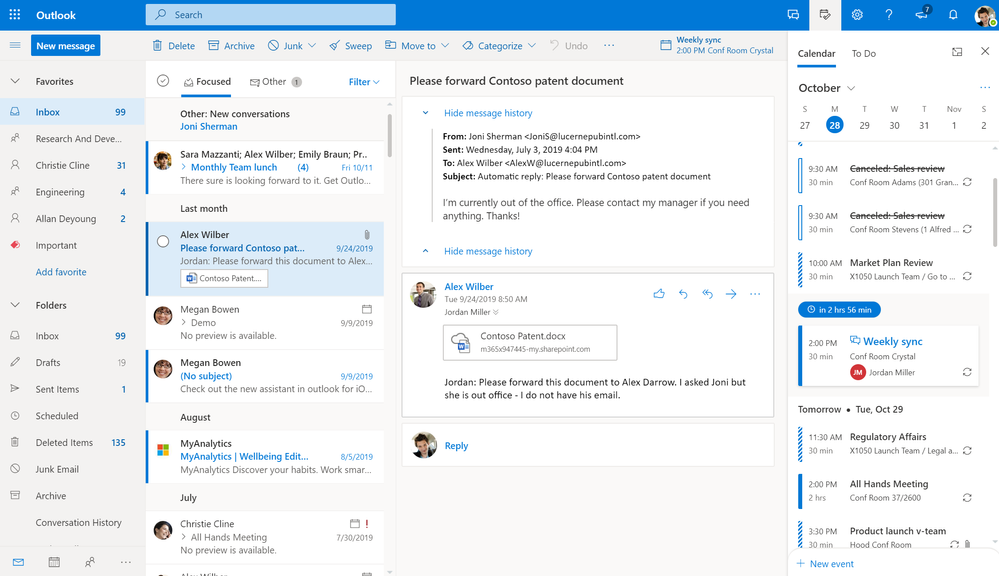Click the Search box
The image size is (999, 576).
(271, 15)
